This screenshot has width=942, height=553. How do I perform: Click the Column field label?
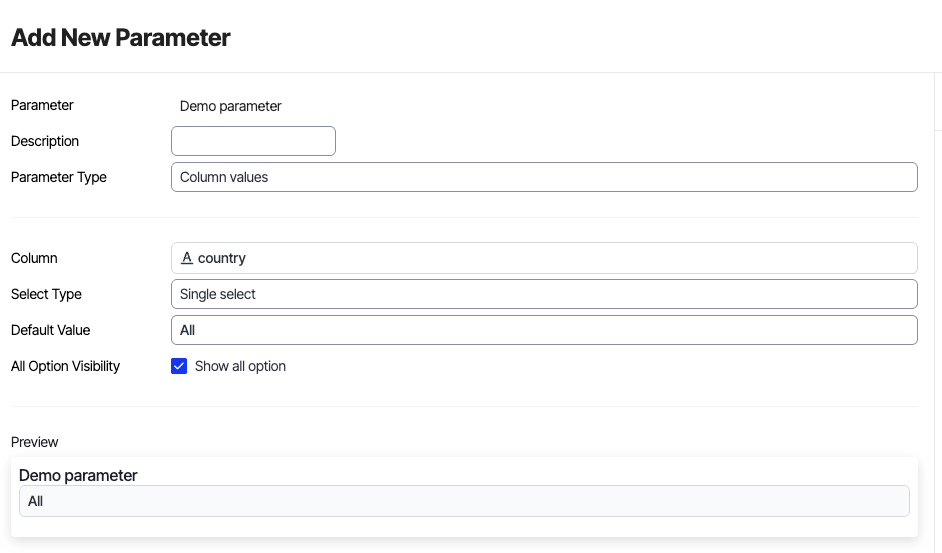(x=34, y=258)
